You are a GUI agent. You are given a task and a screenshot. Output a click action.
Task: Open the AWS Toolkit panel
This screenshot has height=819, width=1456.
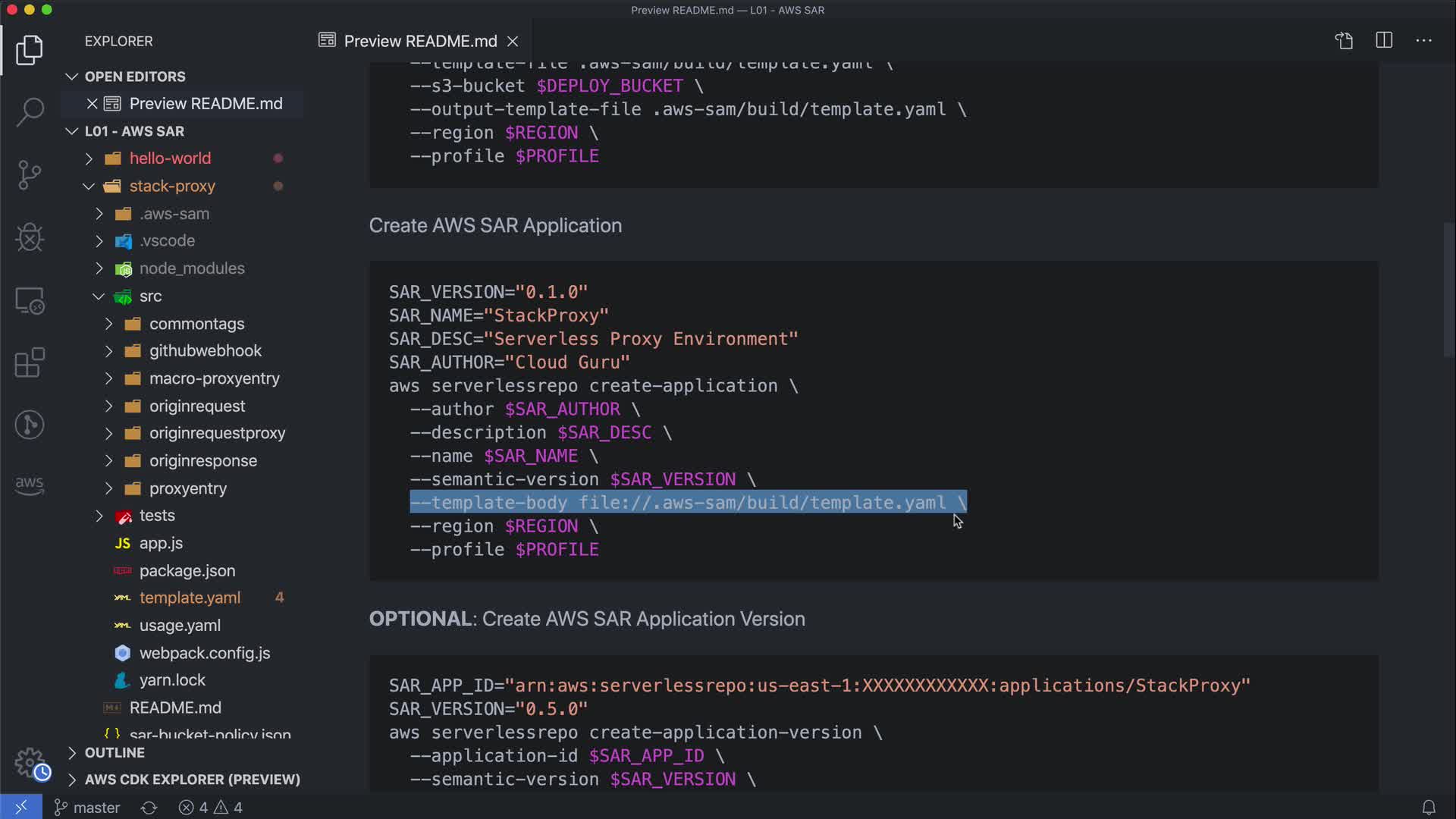[x=30, y=485]
